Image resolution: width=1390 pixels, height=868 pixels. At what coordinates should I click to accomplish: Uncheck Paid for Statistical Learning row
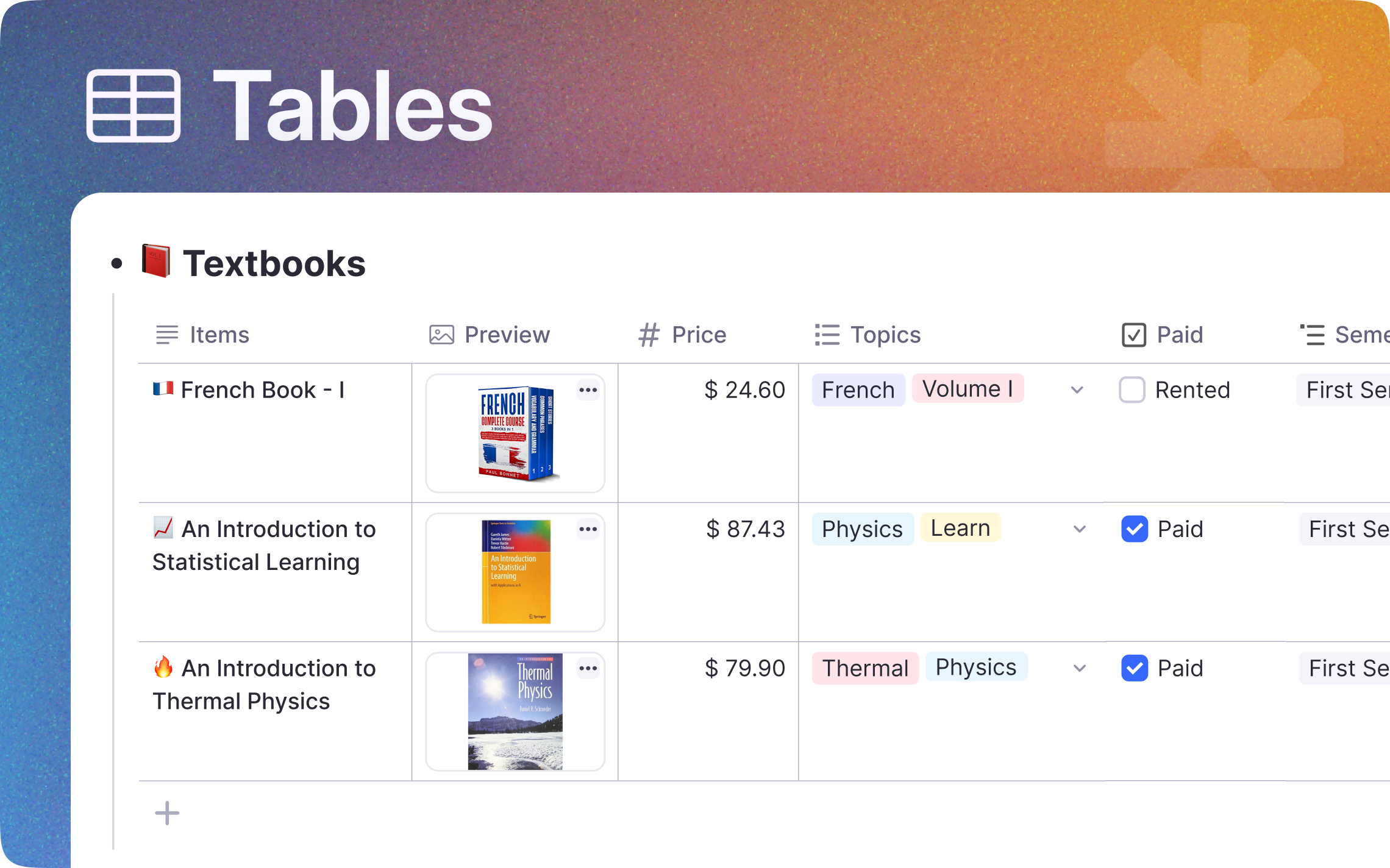1135,529
